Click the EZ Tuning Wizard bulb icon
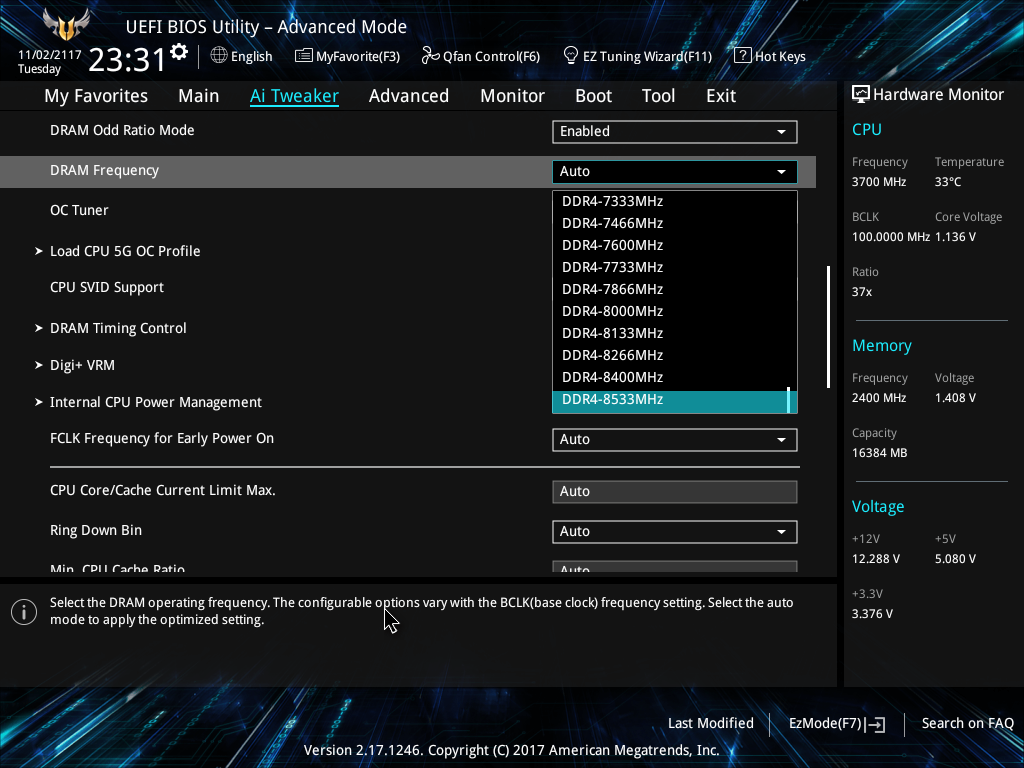 (x=571, y=56)
